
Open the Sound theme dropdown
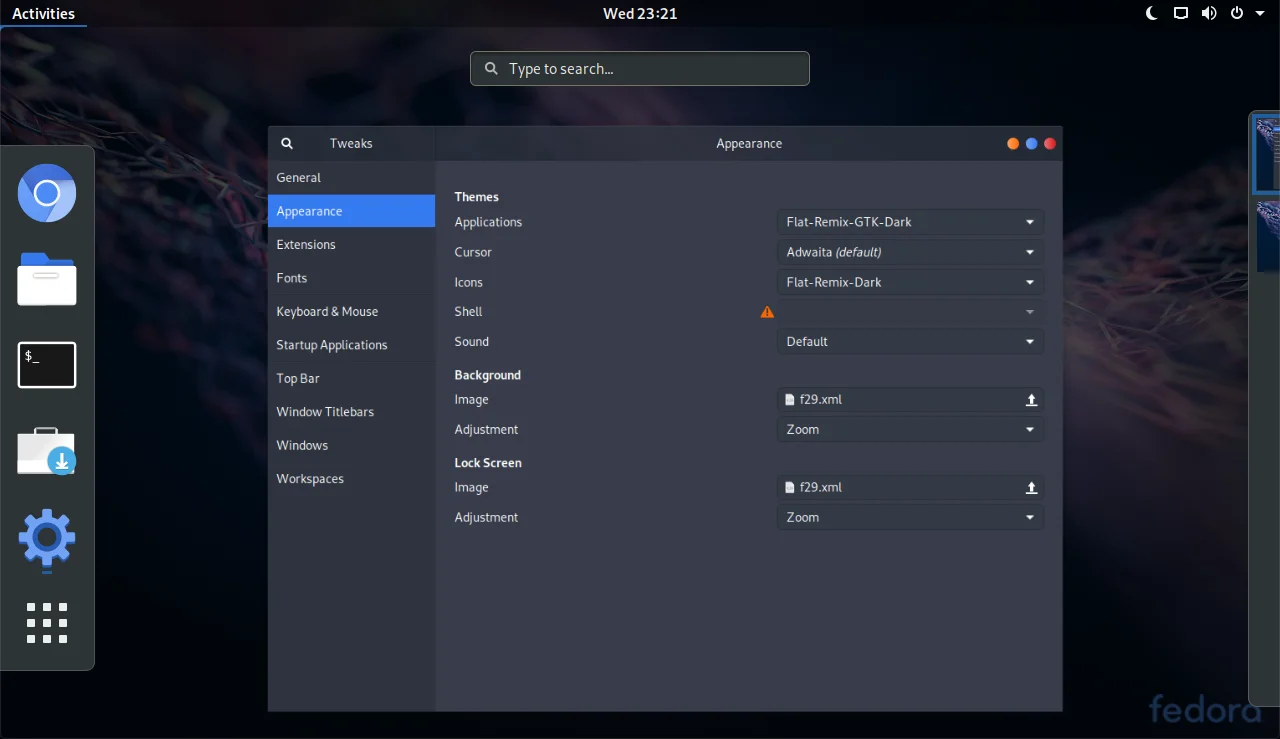(x=910, y=342)
